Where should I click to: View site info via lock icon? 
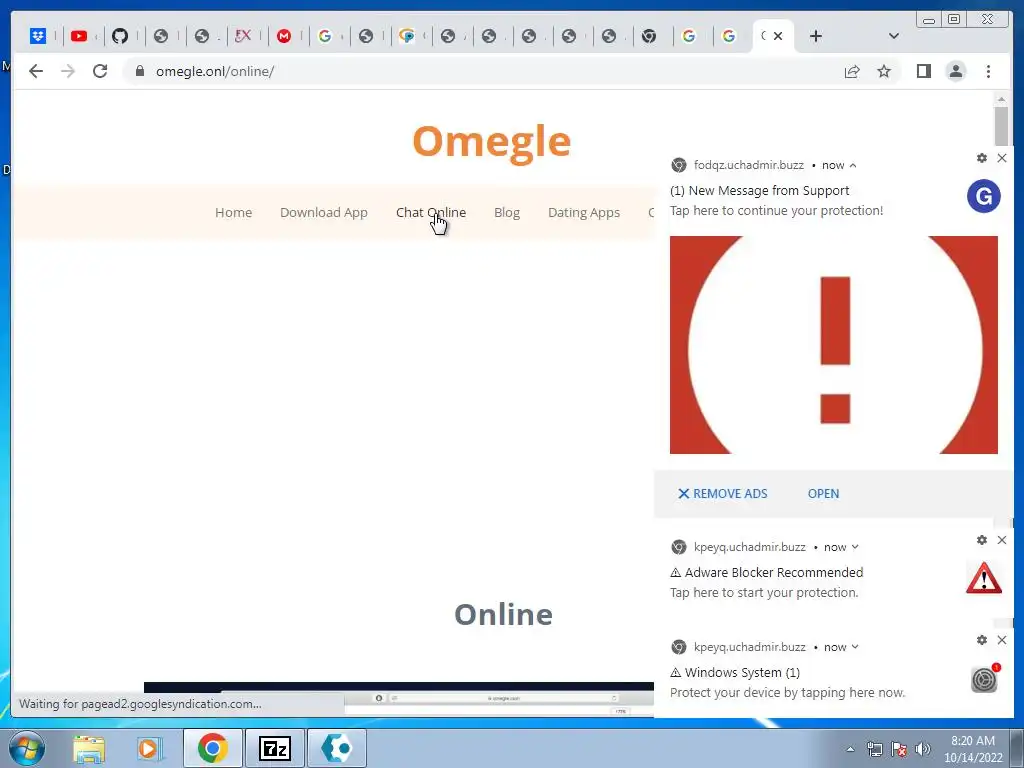click(139, 71)
